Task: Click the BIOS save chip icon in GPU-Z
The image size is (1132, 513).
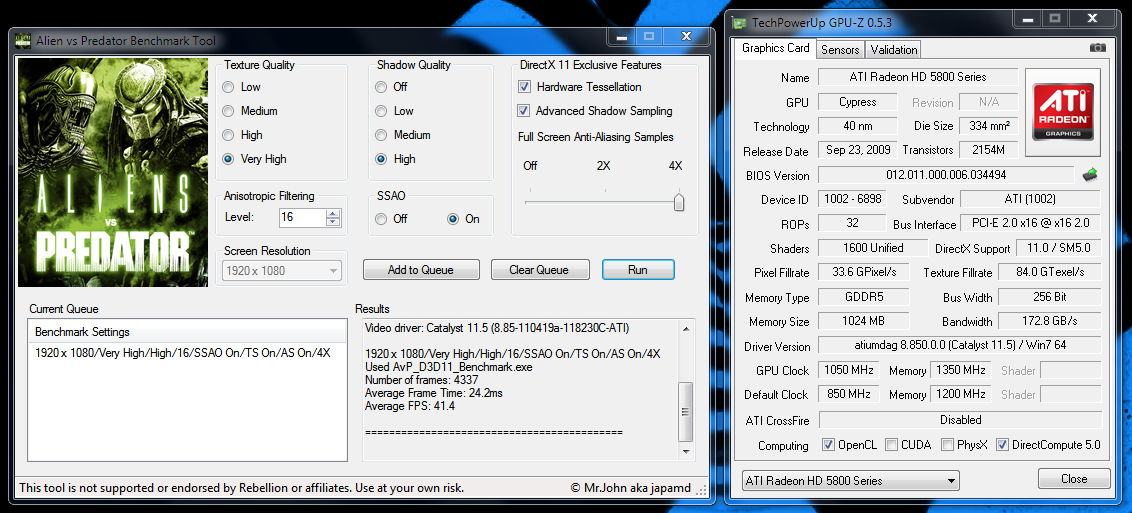Action: [1089, 175]
